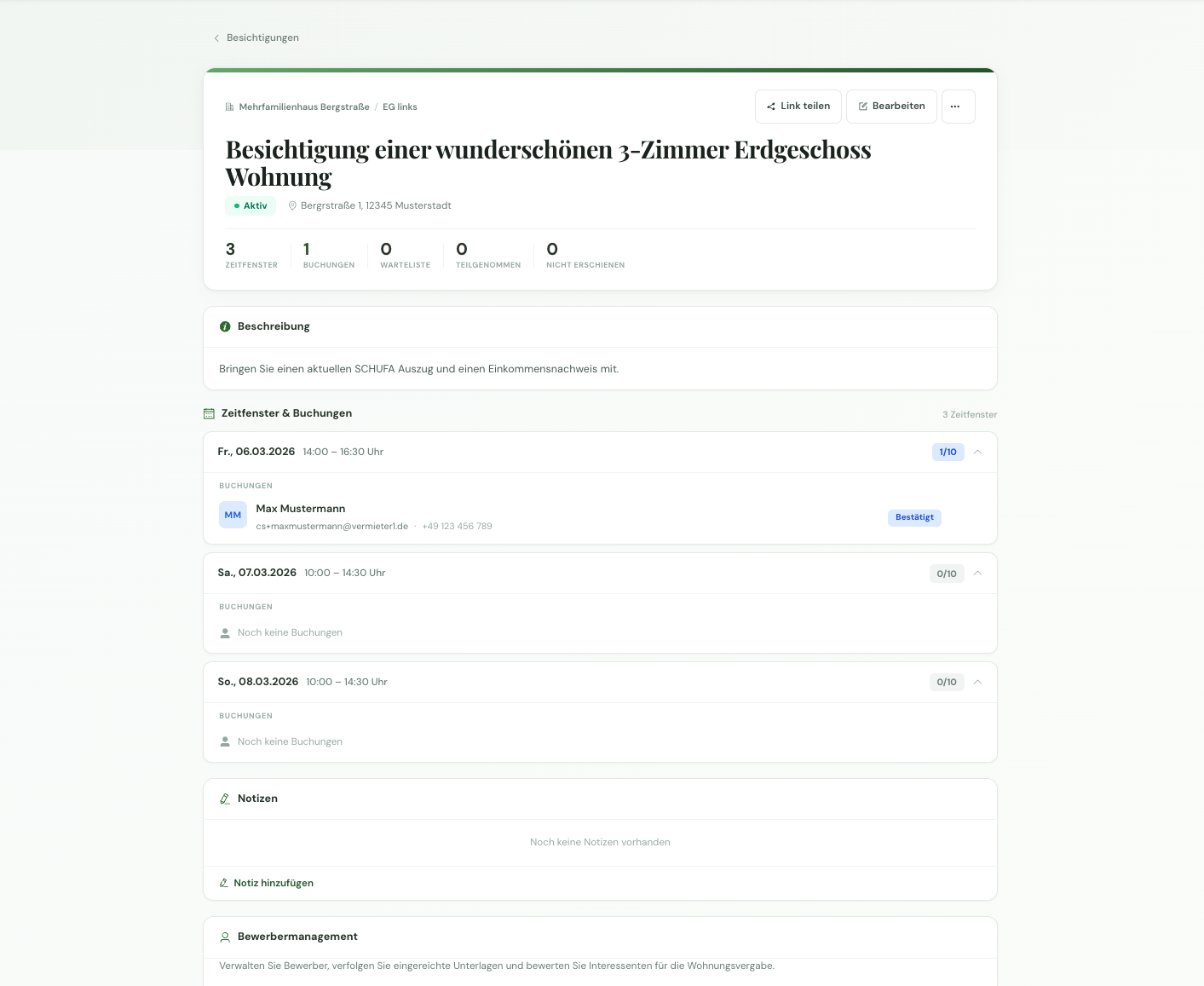Click the calendar icon beside Zeitfenster & Buchungen
Screen dimensions: 1204x986
point(209,413)
